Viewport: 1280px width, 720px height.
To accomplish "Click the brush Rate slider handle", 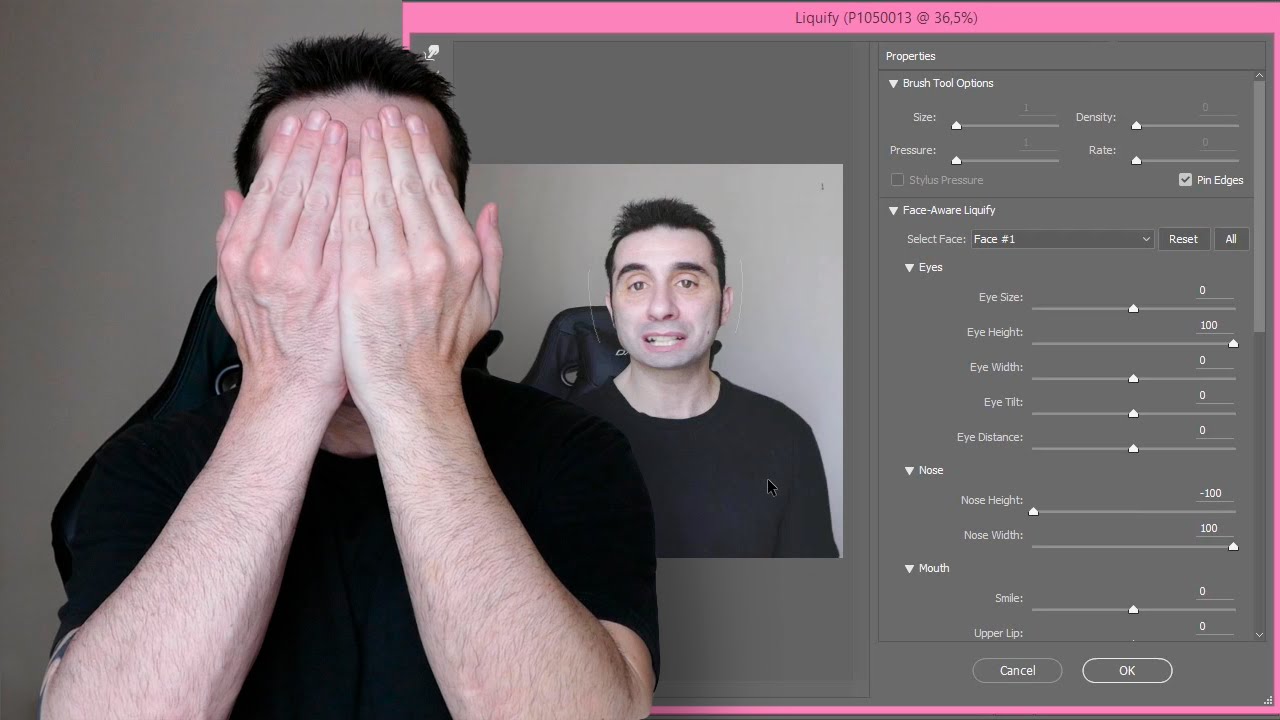I will 1136,160.
